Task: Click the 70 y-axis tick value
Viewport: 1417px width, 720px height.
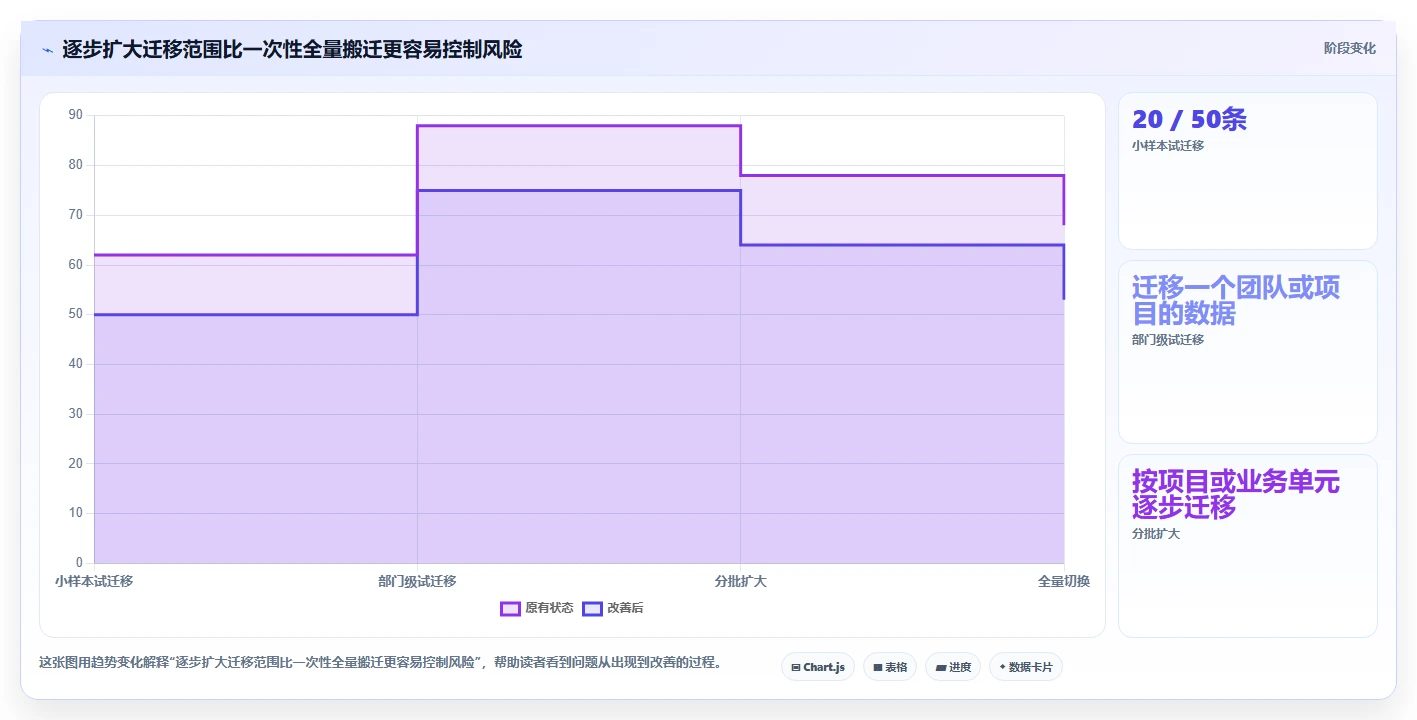Action: point(76,215)
